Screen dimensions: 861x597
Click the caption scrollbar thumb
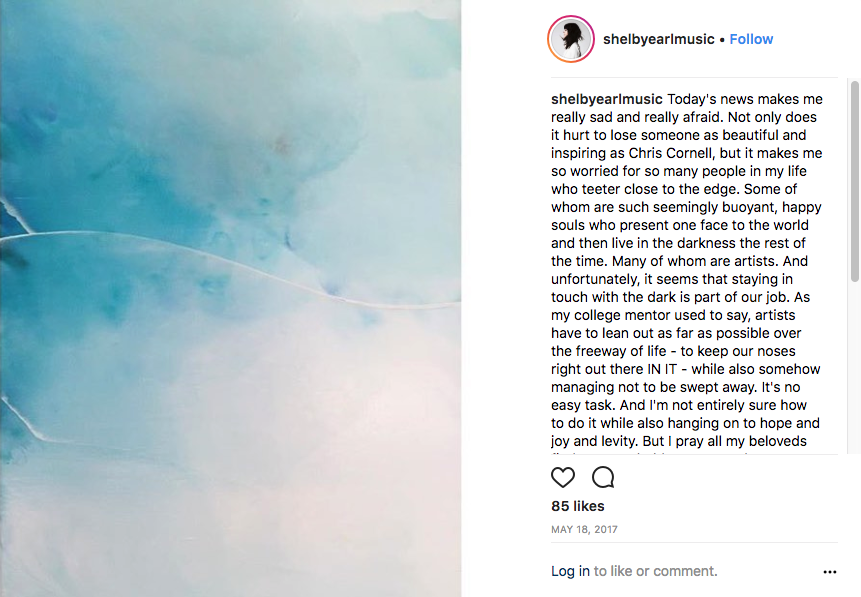pyautogui.click(x=855, y=180)
